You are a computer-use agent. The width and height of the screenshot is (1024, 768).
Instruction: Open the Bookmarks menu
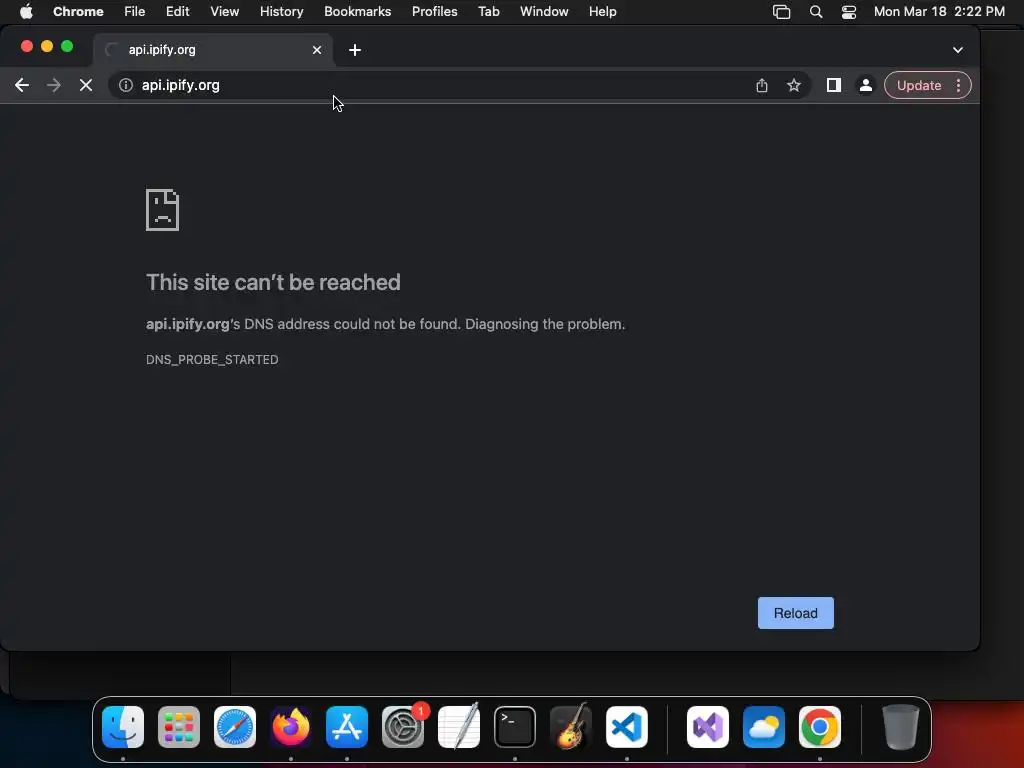click(x=357, y=12)
